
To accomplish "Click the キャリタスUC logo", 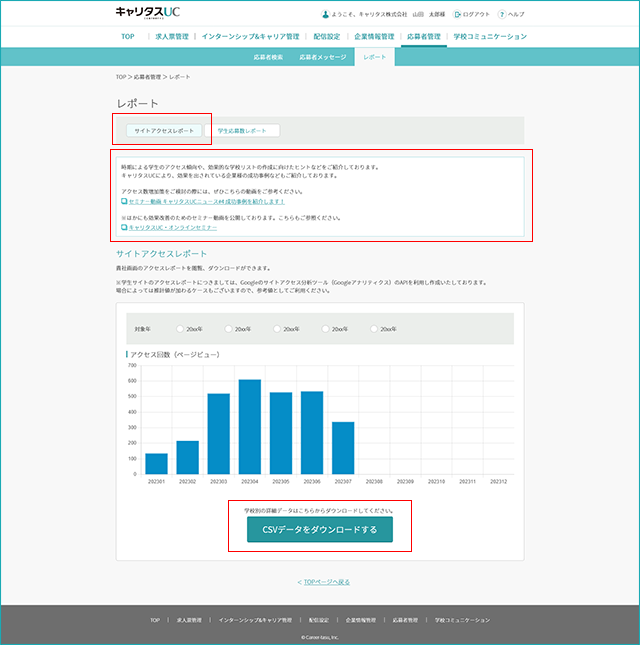I will point(148,13).
